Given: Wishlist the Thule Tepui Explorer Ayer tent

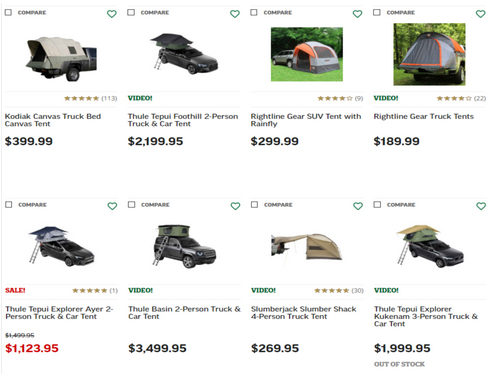Looking at the screenshot, I should pos(112,206).
